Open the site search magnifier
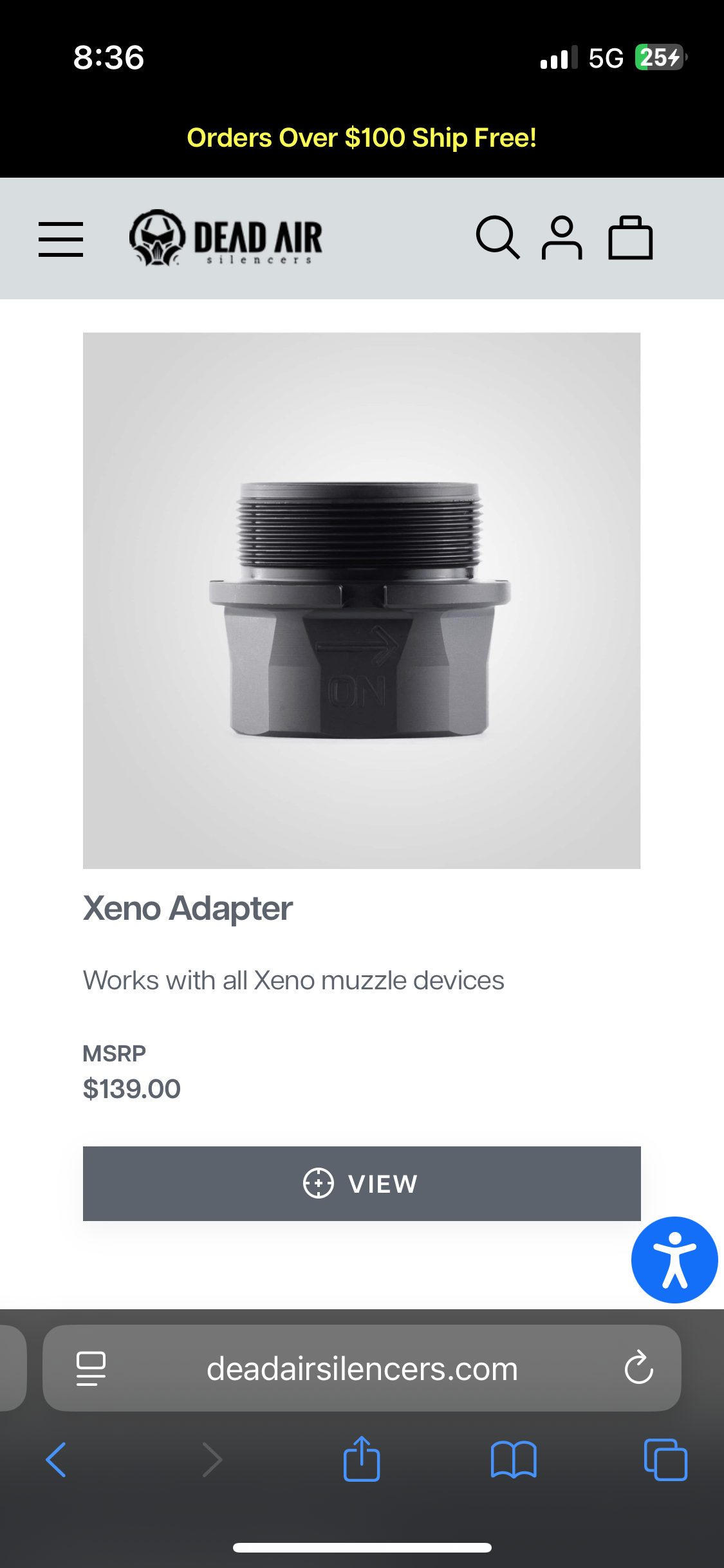This screenshot has height=1568, width=724. click(x=497, y=238)
